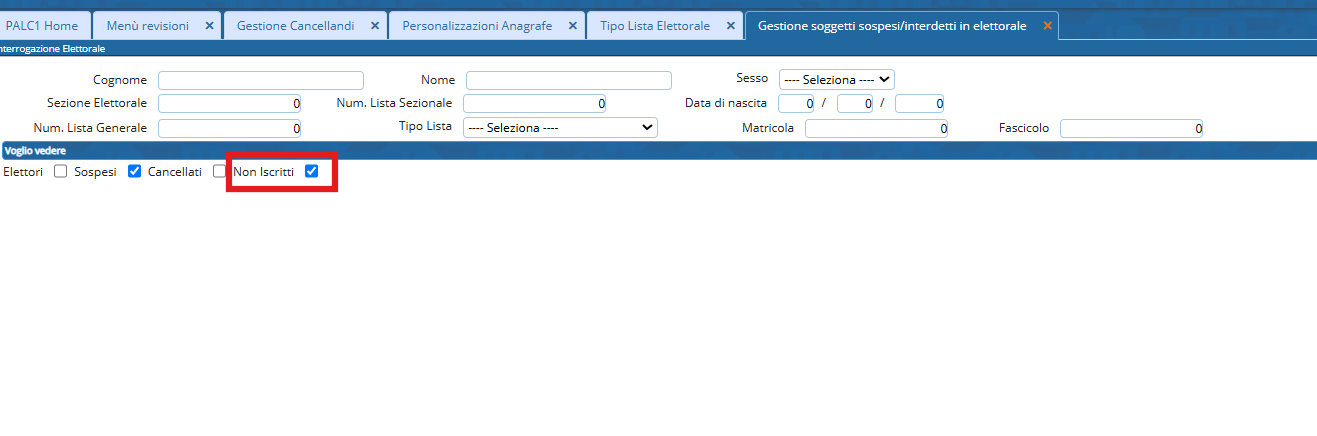Click into the Cognome text field
Image resolution: width=1317 pixels, height=436 pixels.
(261, 81)
